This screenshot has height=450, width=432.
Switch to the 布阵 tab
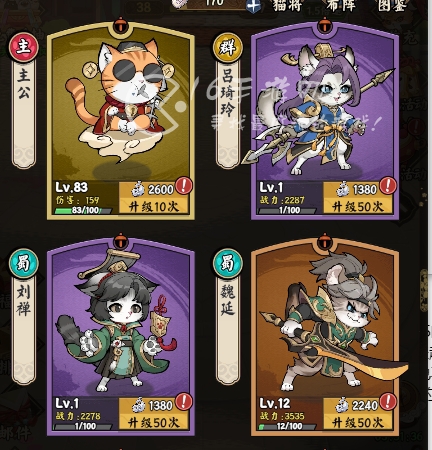click(340, 6)
